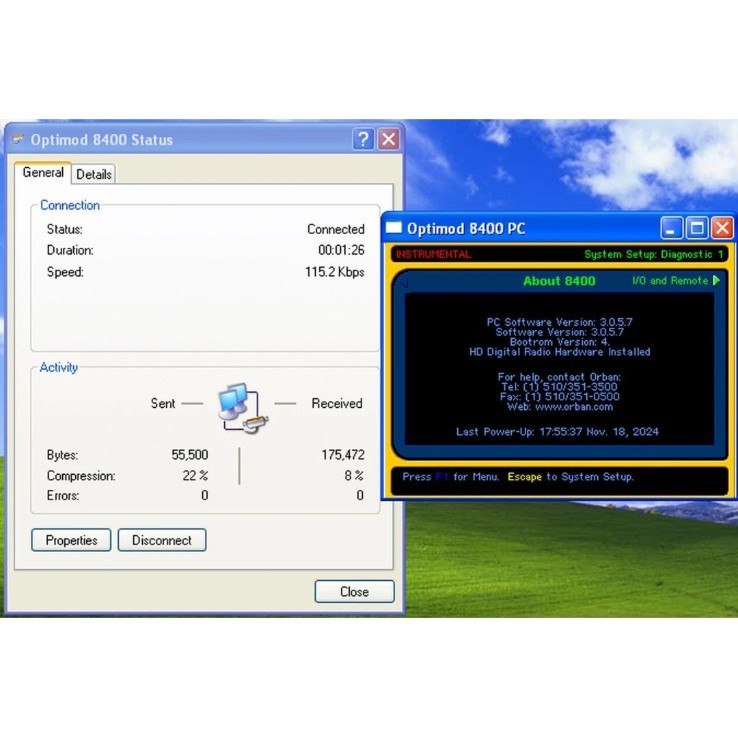The width and height of the screenshot is (738, 737).
Task: Click the green I/O and Remote arrow
Action: (x=716, y=281)
